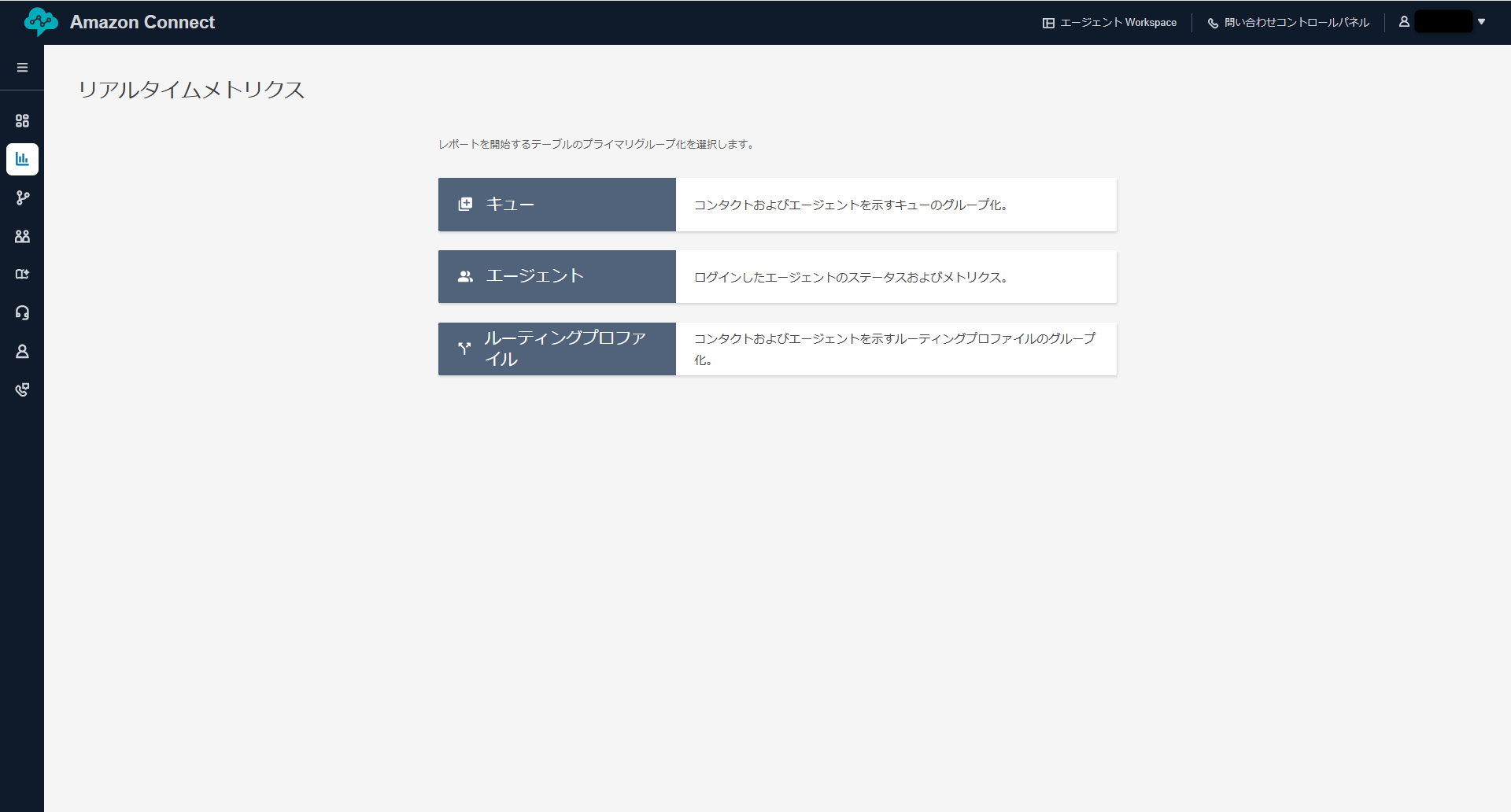Select the ルーティングプロファイル grouping button
Viewport: 1511px width, 812px height.
[556, 349]
